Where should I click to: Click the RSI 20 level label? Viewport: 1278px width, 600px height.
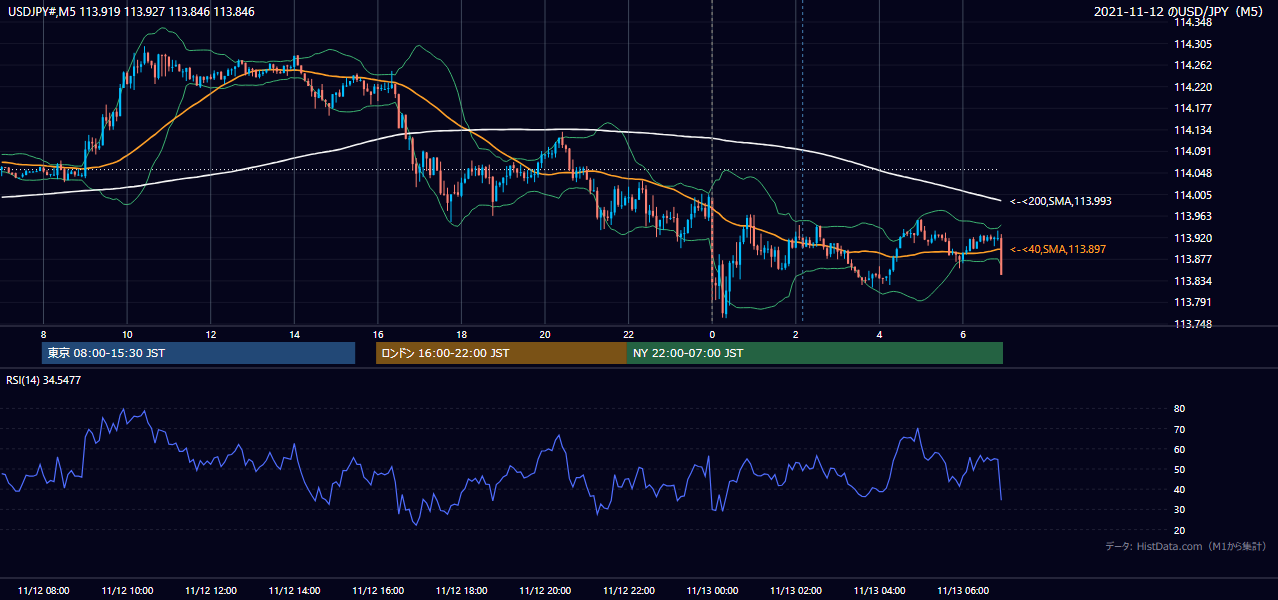point(1179,530)
